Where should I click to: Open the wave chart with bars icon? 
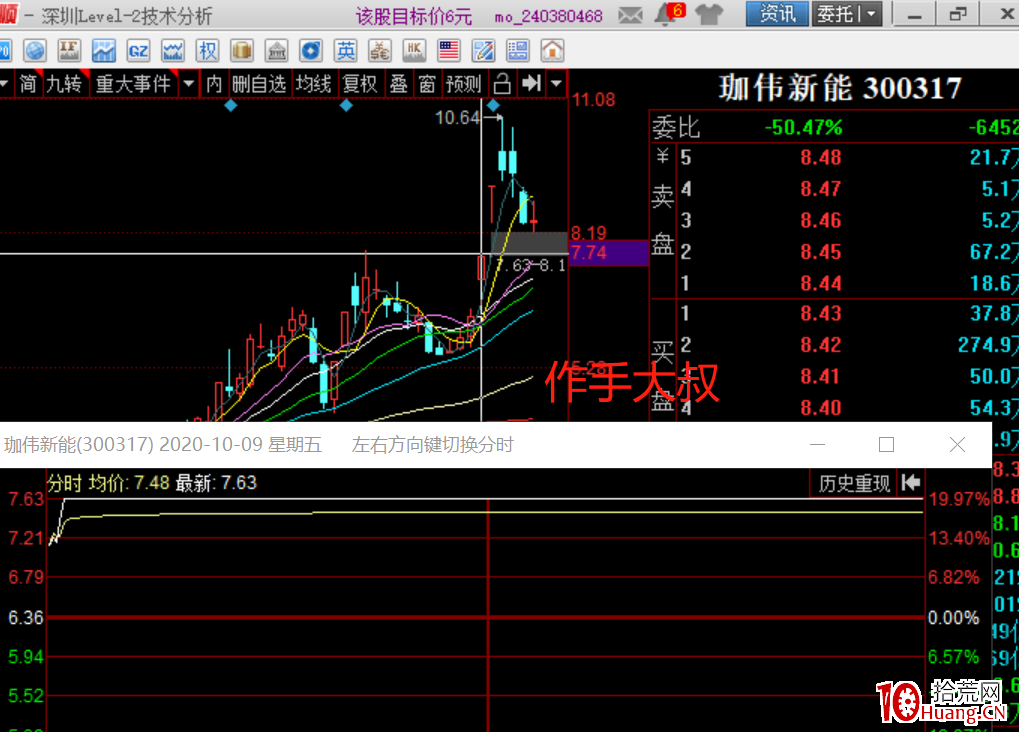(173, 51)
